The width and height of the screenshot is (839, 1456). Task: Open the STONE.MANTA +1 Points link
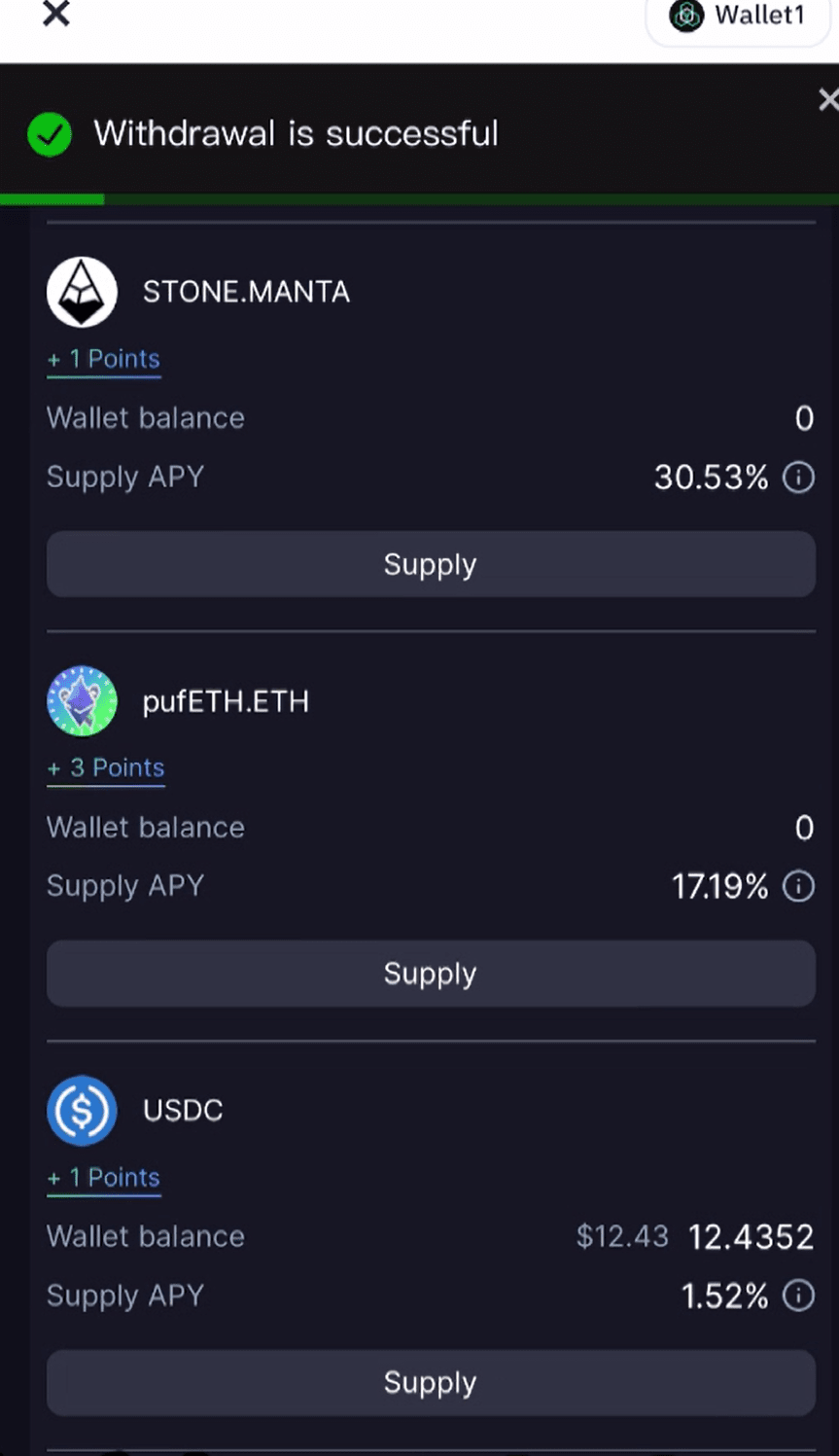(104, 359)
